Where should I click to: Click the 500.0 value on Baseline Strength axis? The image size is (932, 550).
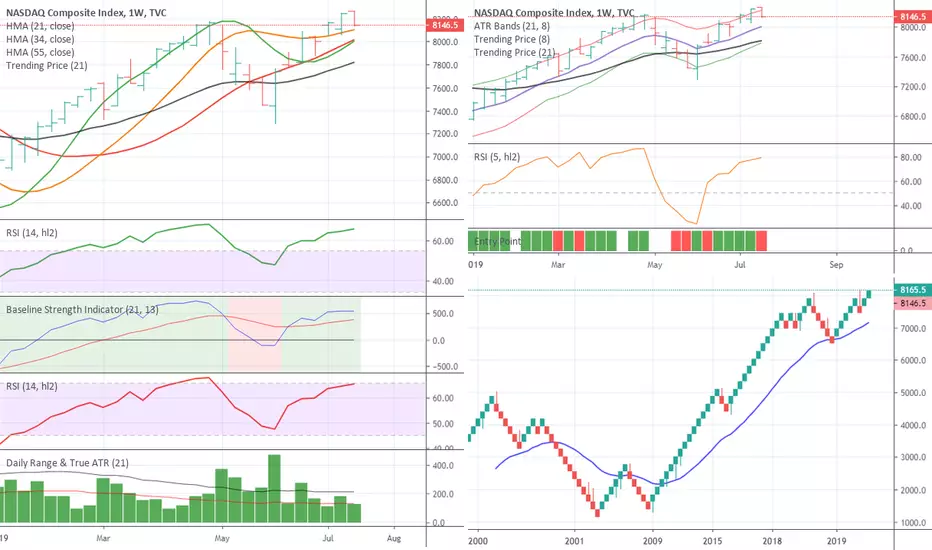pyautogui.click(x=443, y=313)
